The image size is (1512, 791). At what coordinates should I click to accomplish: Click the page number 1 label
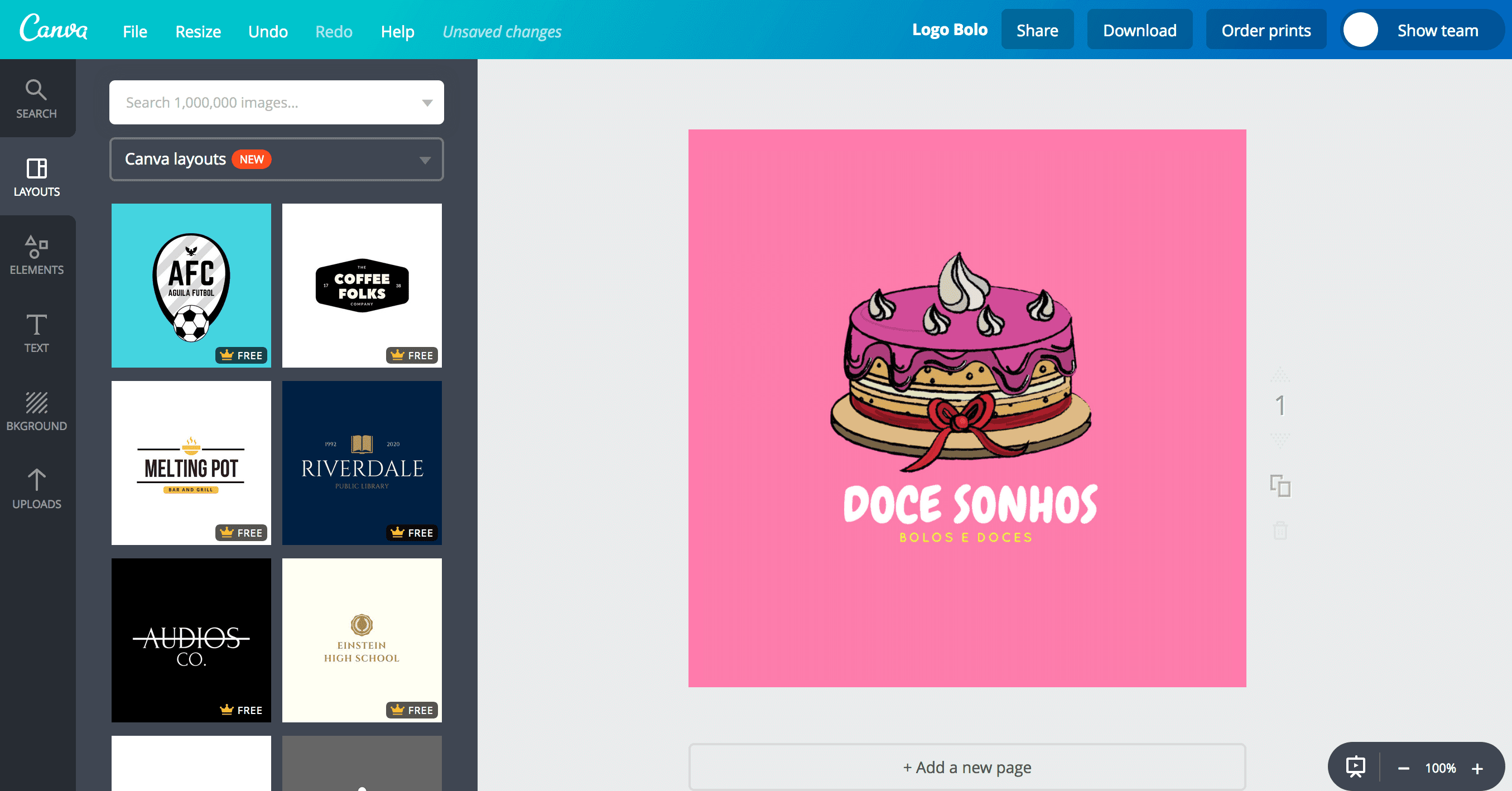coord(1280,406)
